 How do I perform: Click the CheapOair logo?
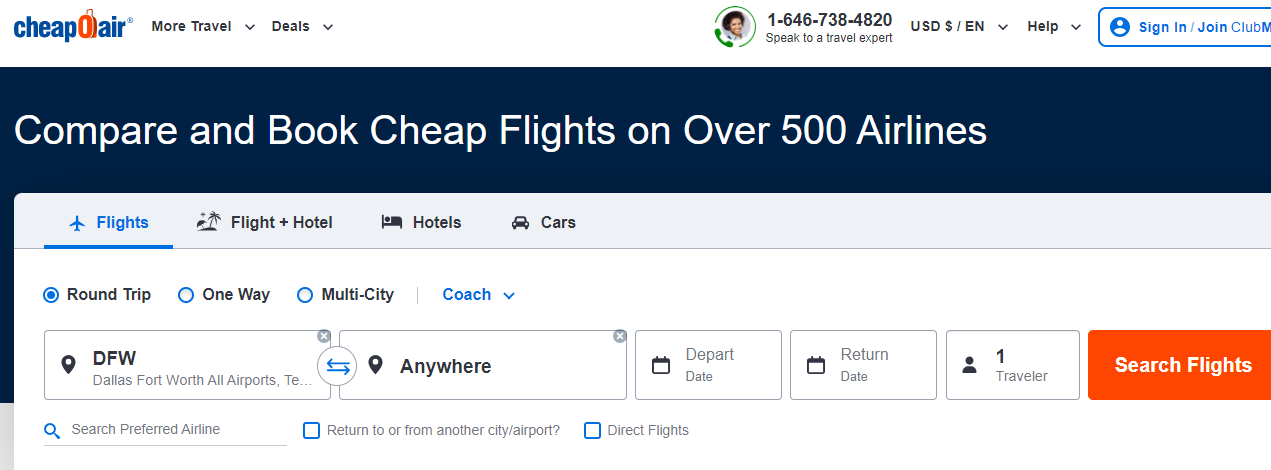73,26
